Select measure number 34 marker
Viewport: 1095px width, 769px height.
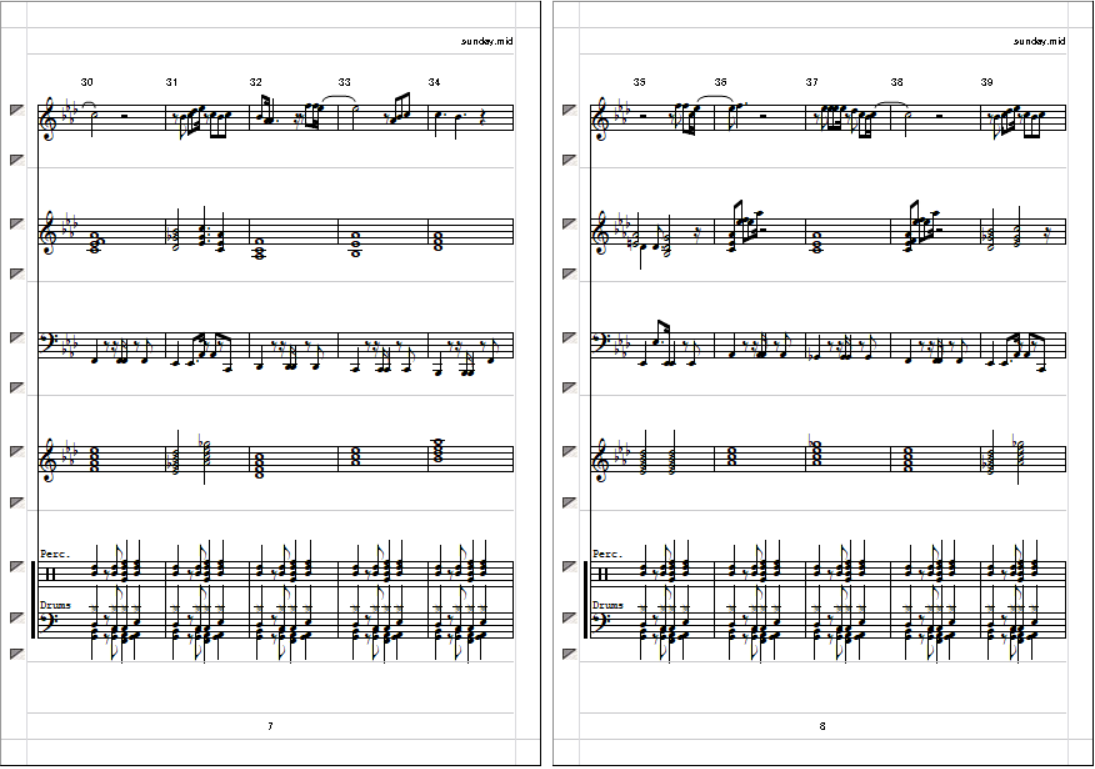pos(434,82)
